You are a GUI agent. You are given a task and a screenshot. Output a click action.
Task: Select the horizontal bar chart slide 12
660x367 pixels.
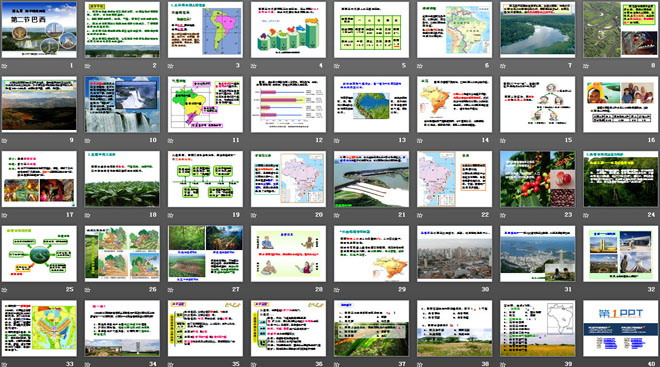tap(288, 104)
